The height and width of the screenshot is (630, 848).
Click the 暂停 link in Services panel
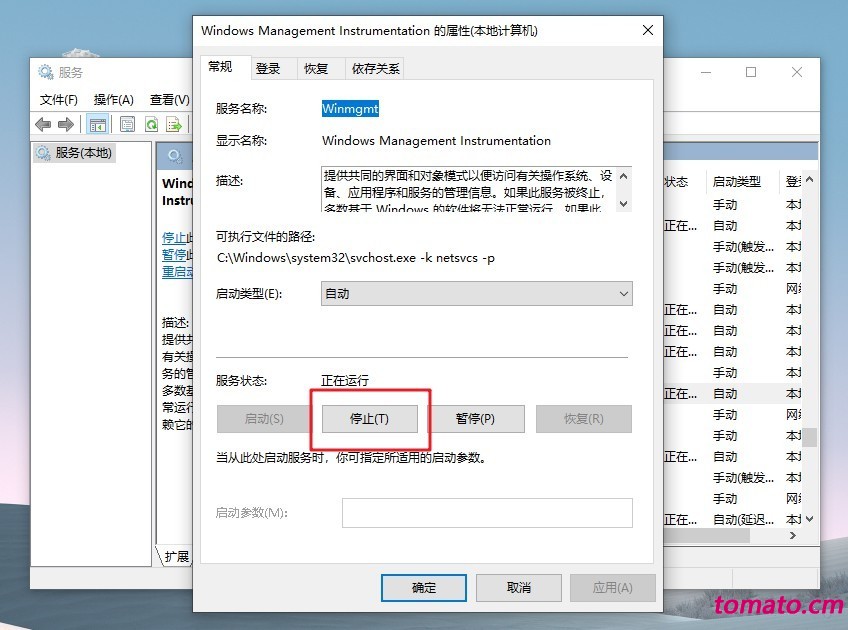coord(174,255)
